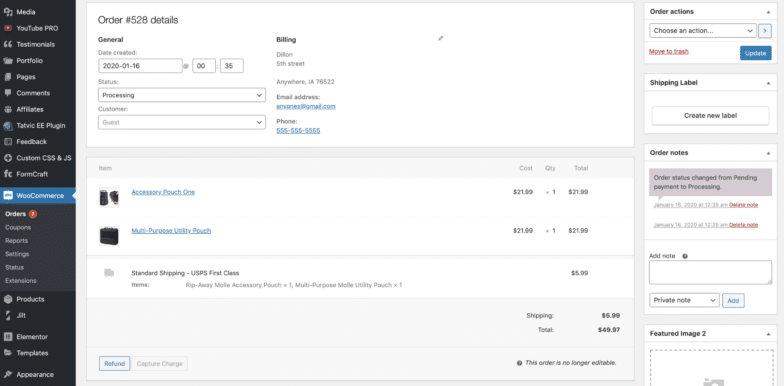This screenshot has width=784, height=386.
Task: Collapse the Order notes panel
Action: 768,153
